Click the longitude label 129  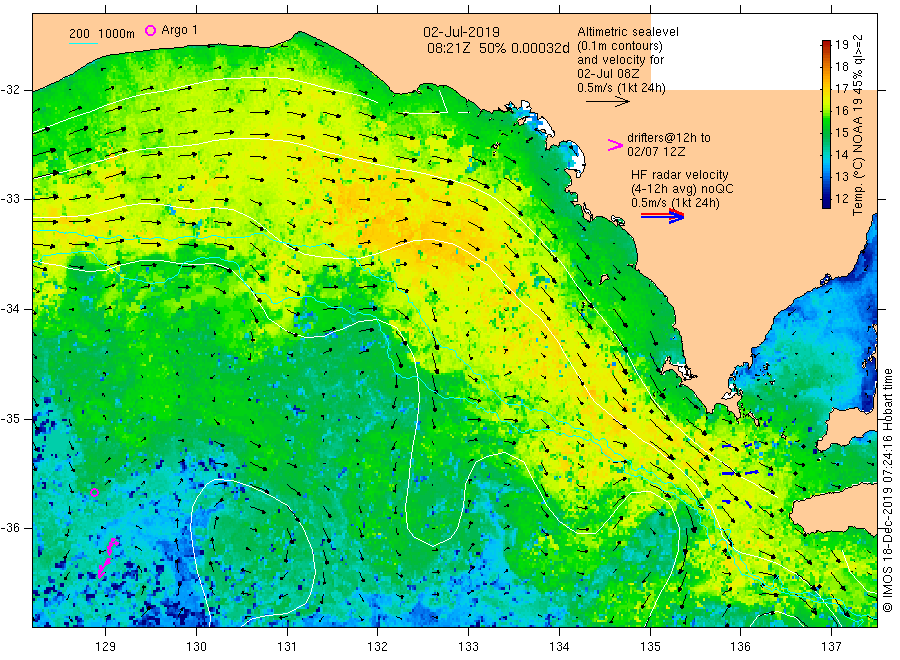pos(106,647)
